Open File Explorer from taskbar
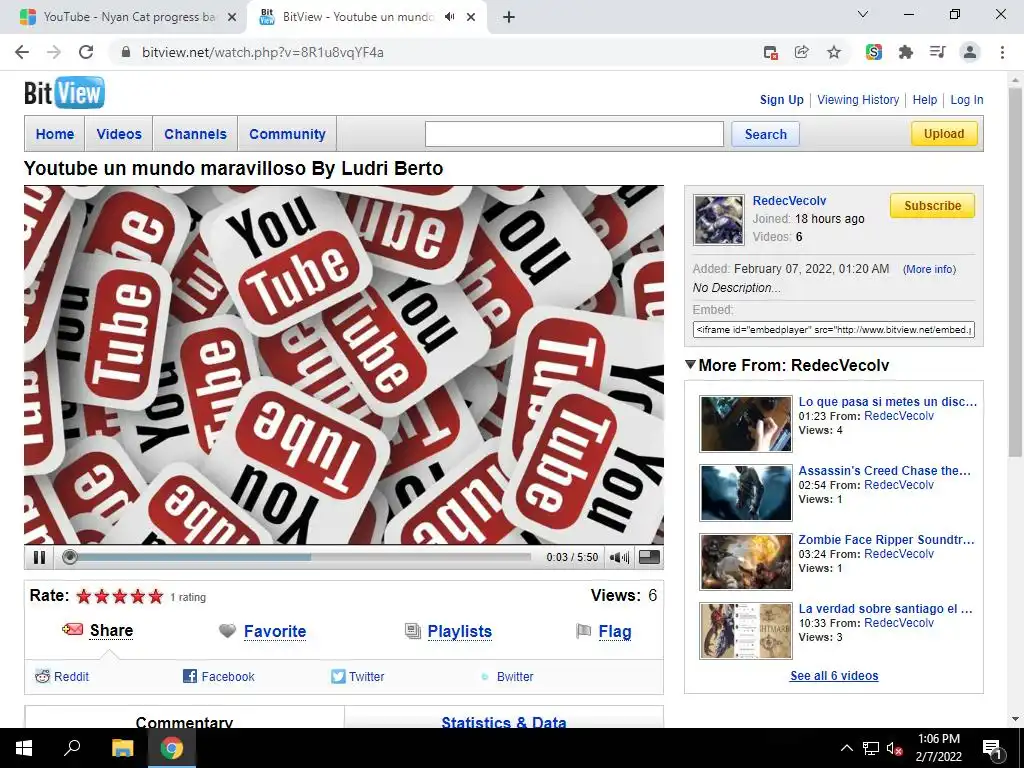This screenshot has height=768, width=1024. [122, 748]
